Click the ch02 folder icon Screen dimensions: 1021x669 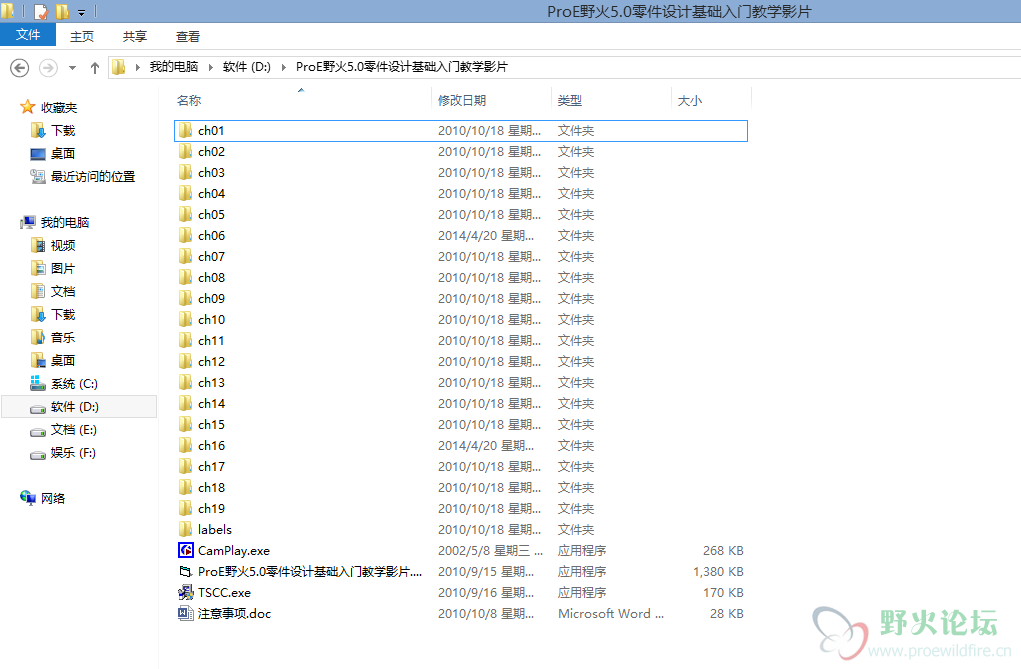click(186, 151)
